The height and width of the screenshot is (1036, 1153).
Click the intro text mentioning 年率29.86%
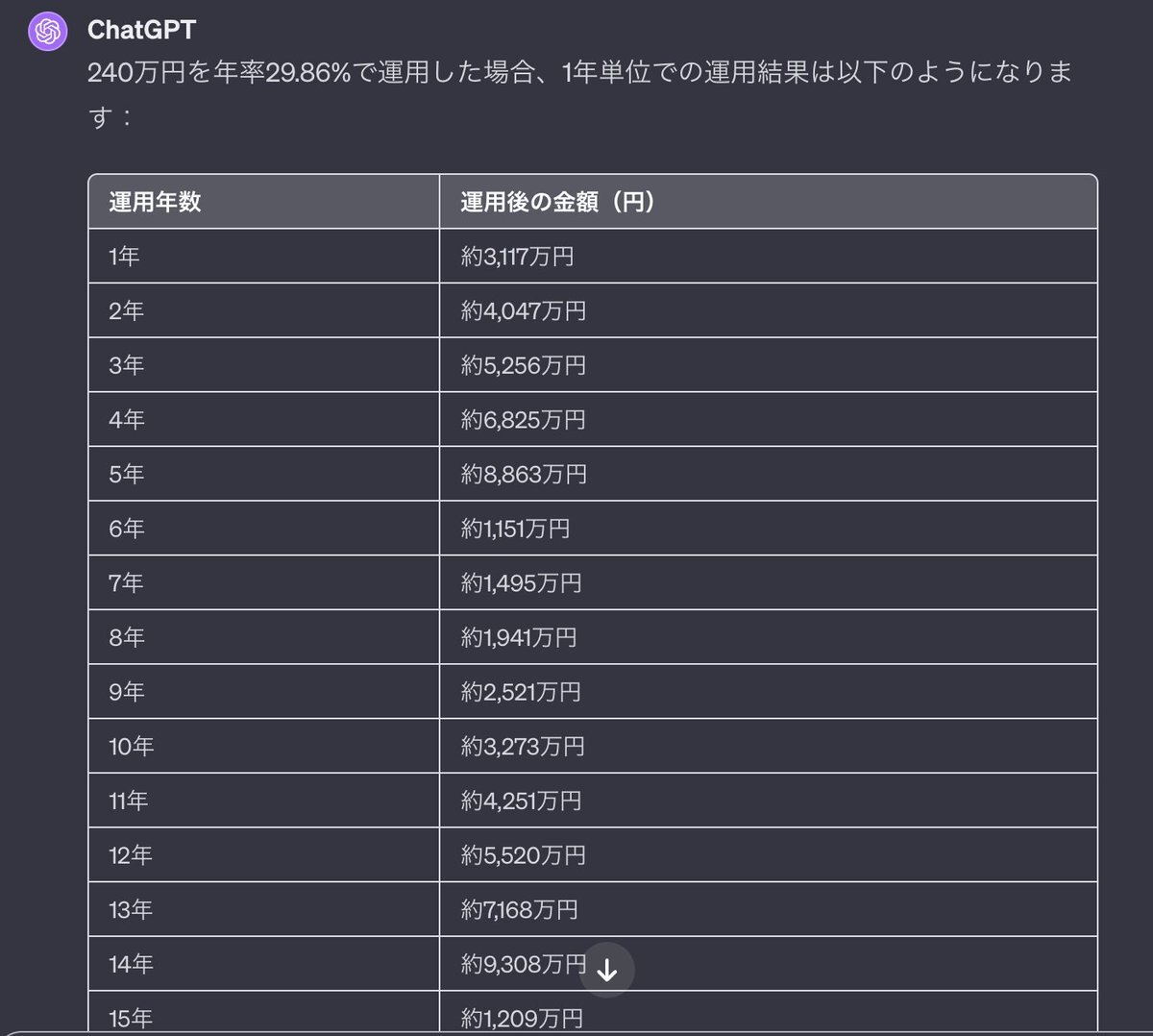(576, 73)
